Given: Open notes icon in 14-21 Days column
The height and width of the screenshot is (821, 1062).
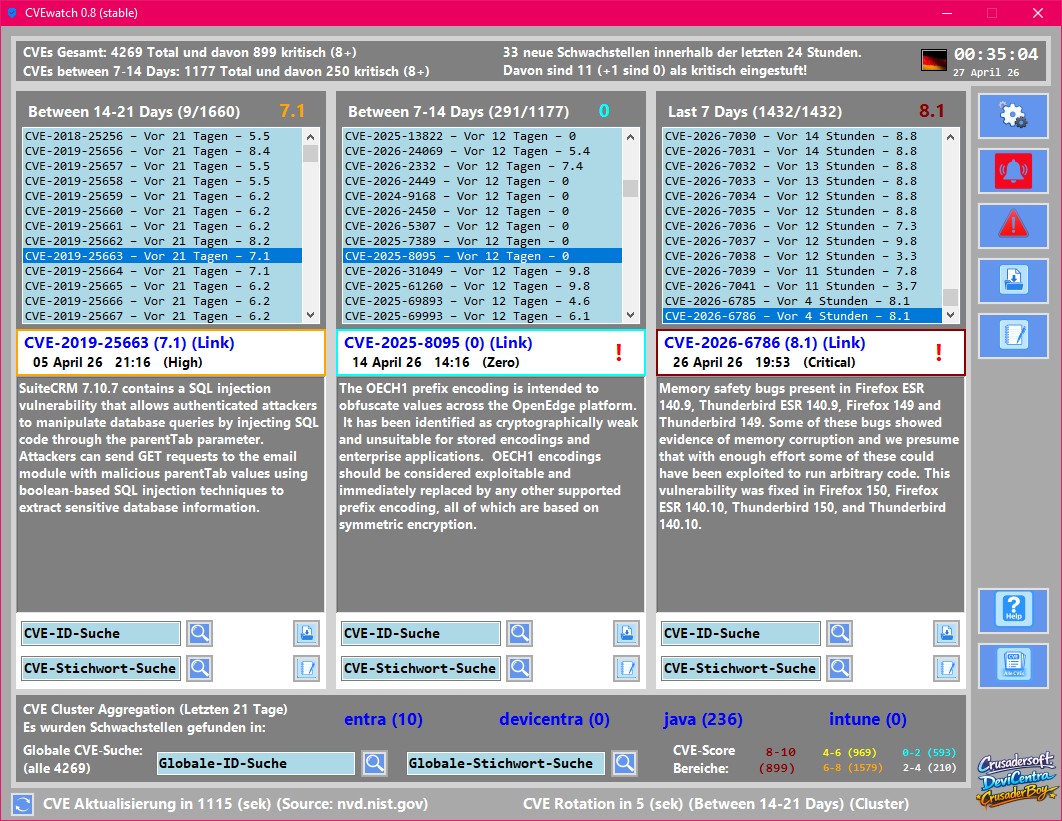Looking at the screenshot, I should tap(307, 668).
